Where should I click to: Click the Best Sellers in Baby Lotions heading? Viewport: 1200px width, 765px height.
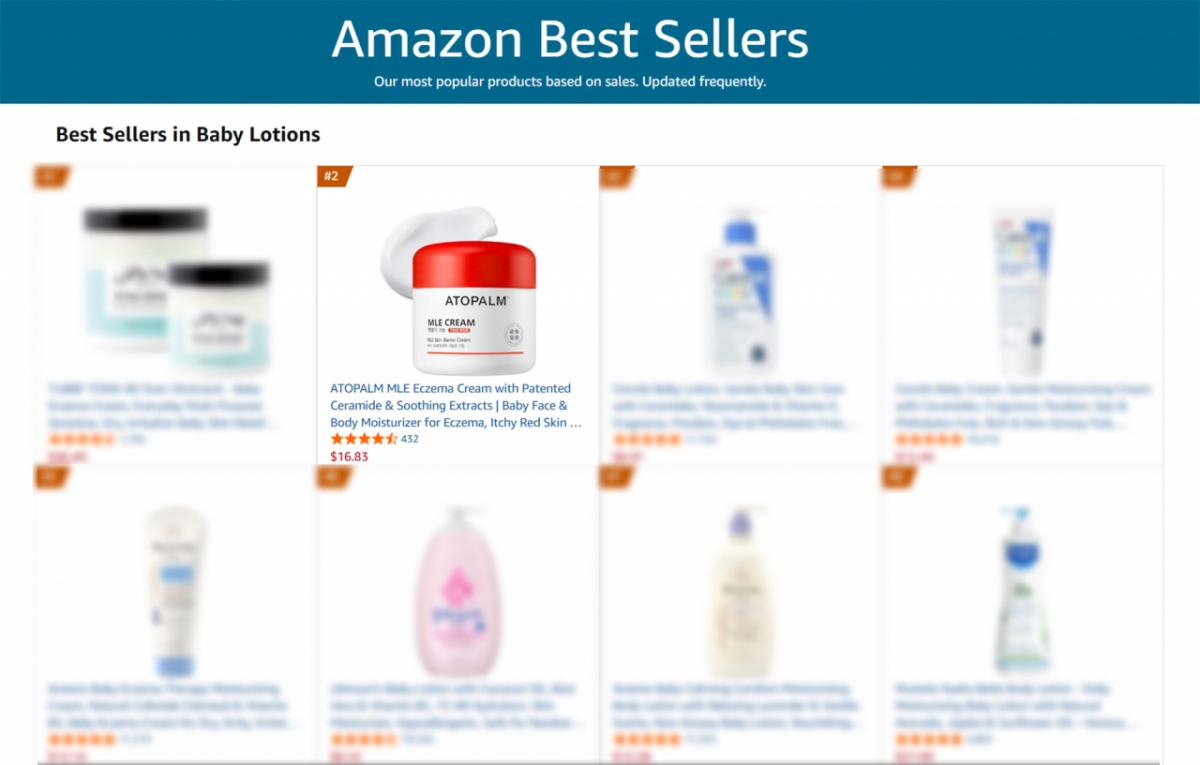[188, 134]
